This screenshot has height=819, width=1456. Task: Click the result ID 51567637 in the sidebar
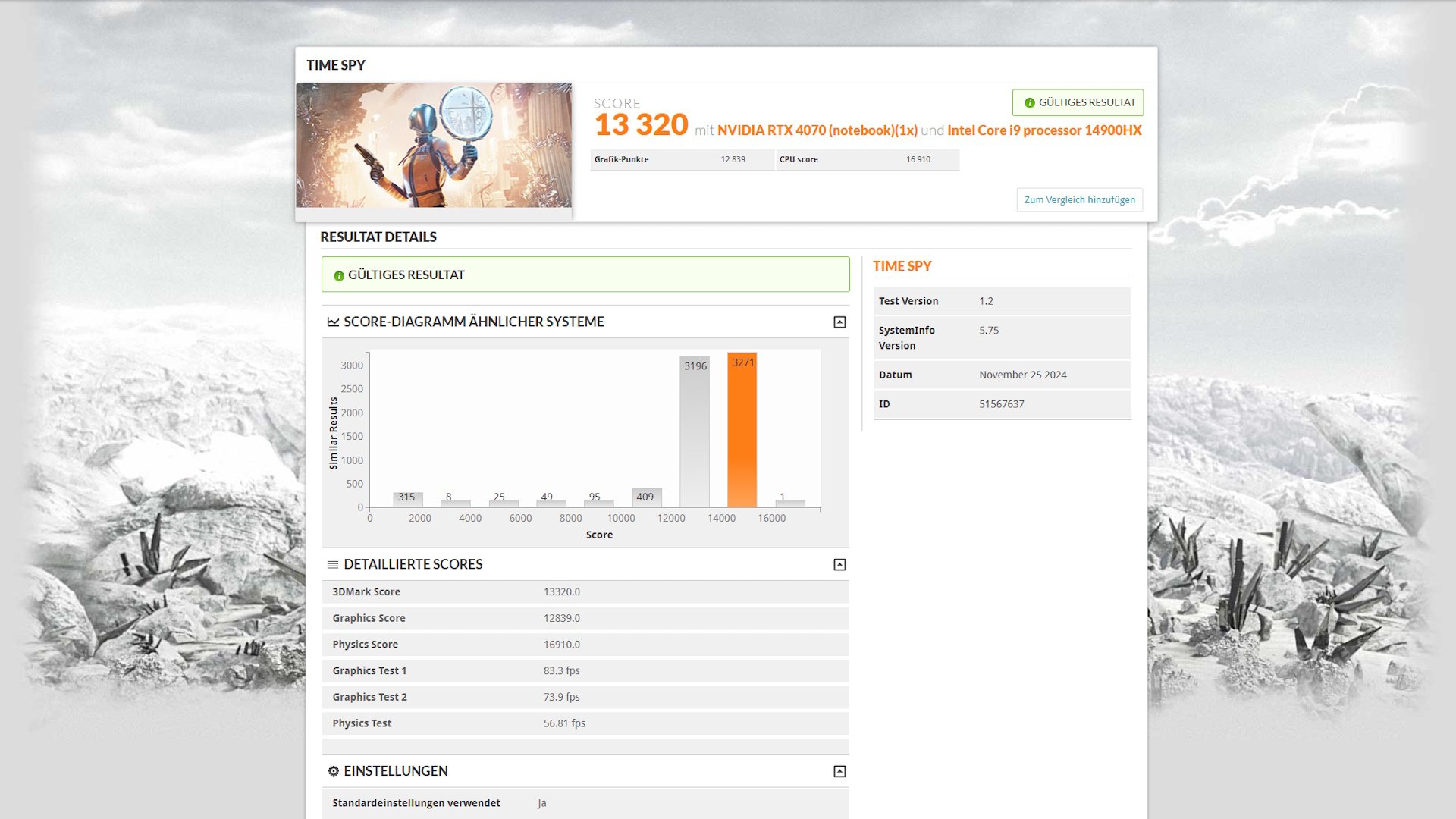[x=1002, y=403]
